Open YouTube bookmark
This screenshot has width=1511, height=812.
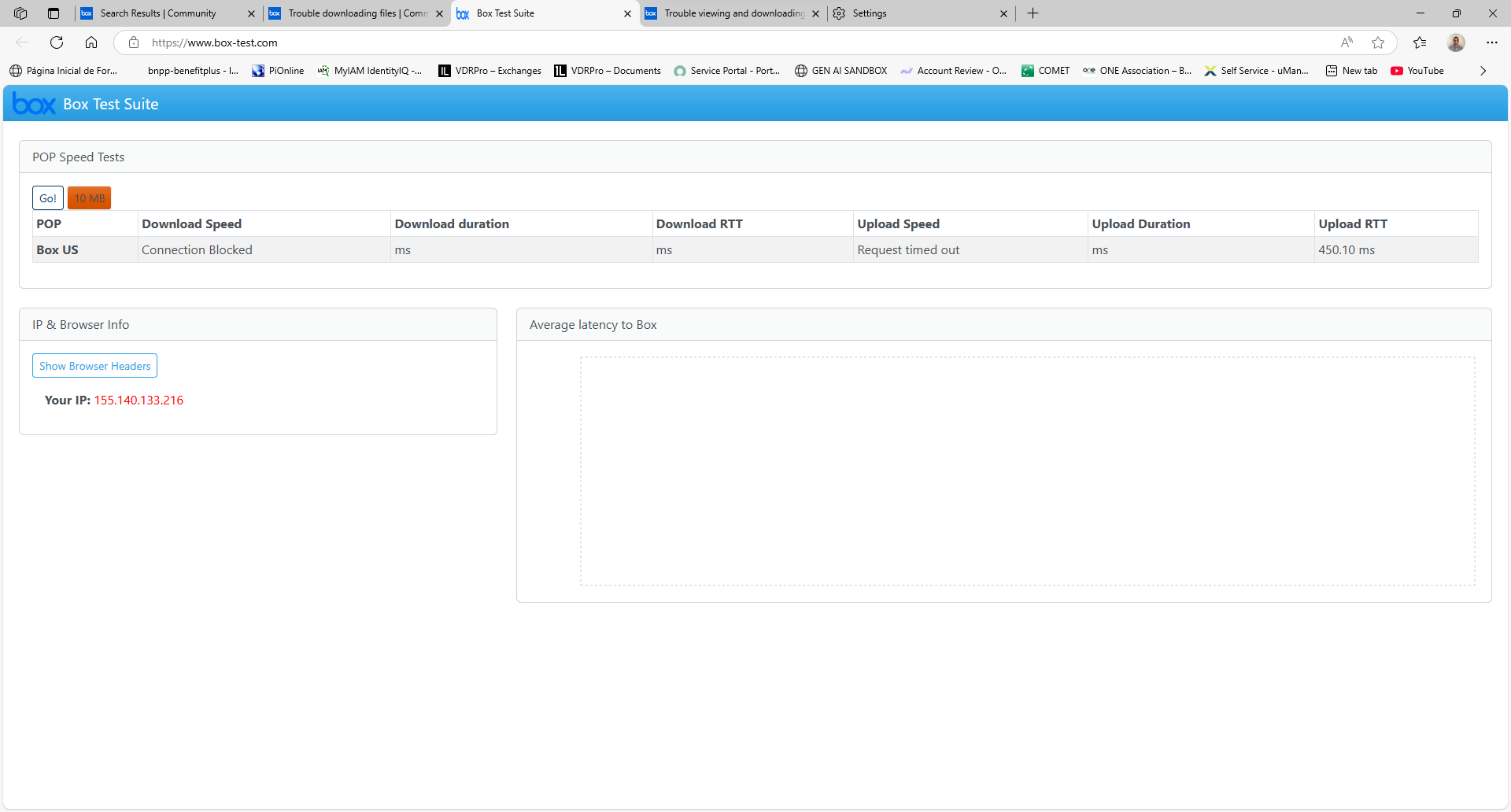(1417, 71)
